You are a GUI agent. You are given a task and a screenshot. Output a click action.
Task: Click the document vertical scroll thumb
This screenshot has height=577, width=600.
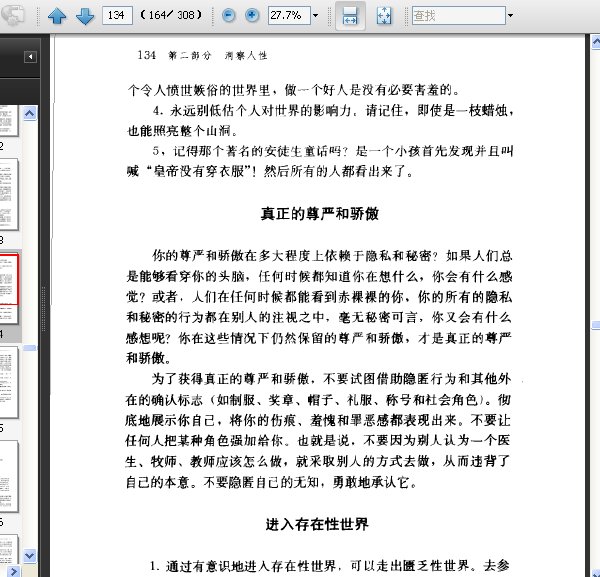coord(596,325)
